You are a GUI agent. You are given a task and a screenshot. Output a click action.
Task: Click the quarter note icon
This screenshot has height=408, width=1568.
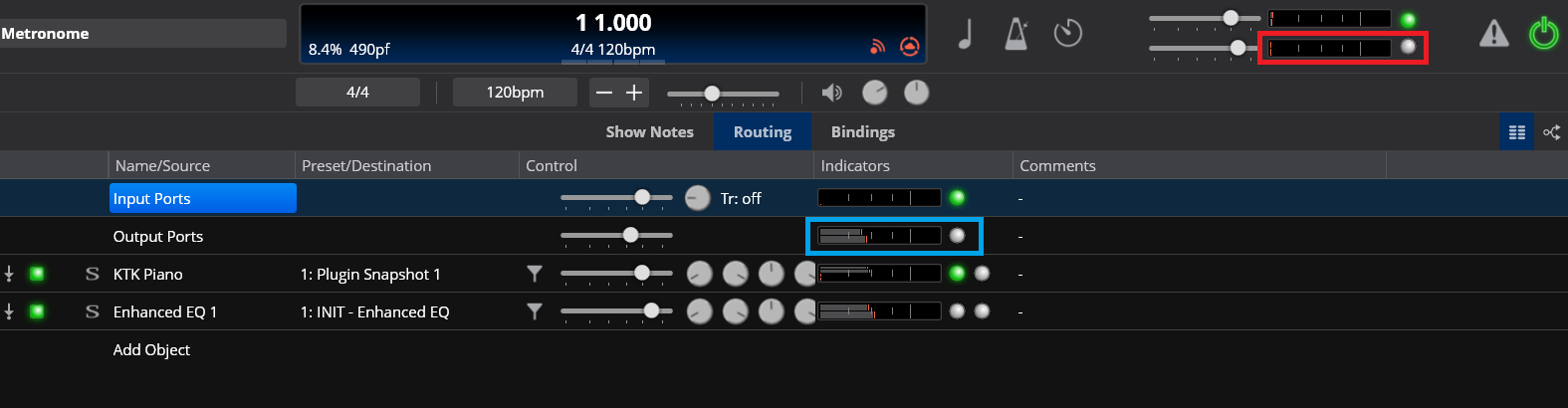pos(965,34)
